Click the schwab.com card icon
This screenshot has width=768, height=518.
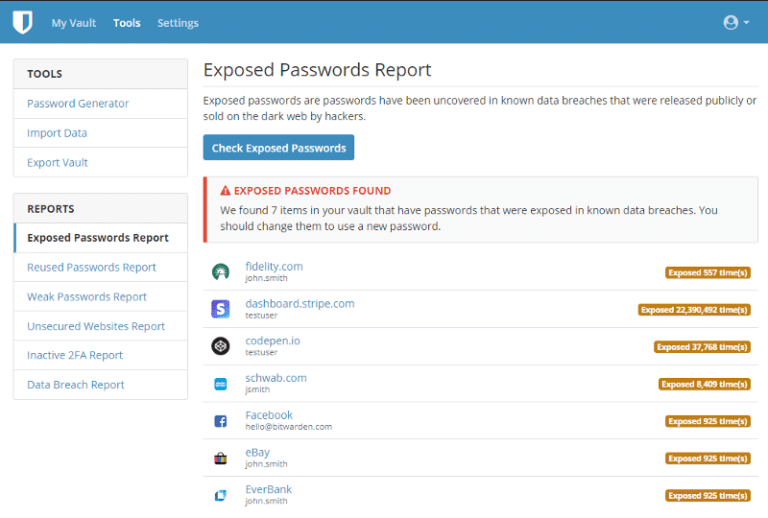click(221, 384)
